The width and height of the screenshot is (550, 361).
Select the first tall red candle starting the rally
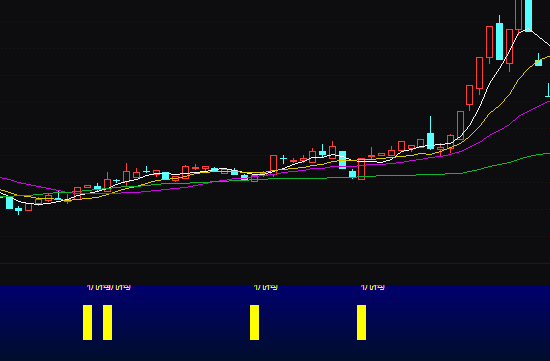[x=460, y=126]
